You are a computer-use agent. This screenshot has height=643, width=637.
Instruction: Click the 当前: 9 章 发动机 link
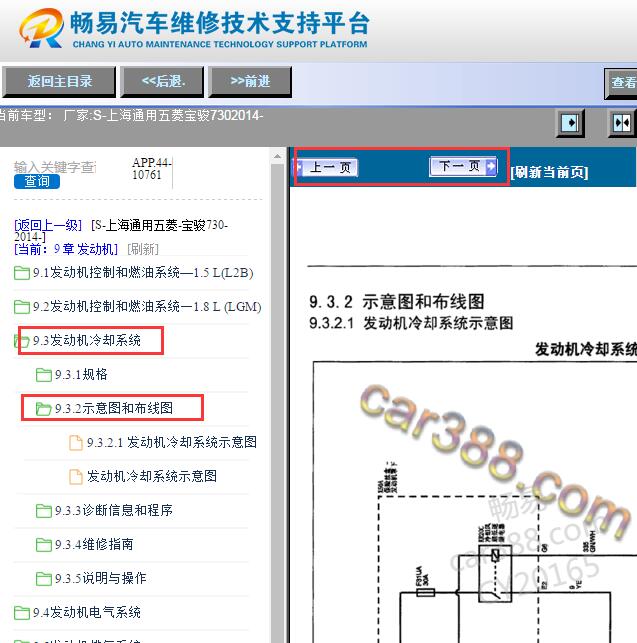click(66, 249)
